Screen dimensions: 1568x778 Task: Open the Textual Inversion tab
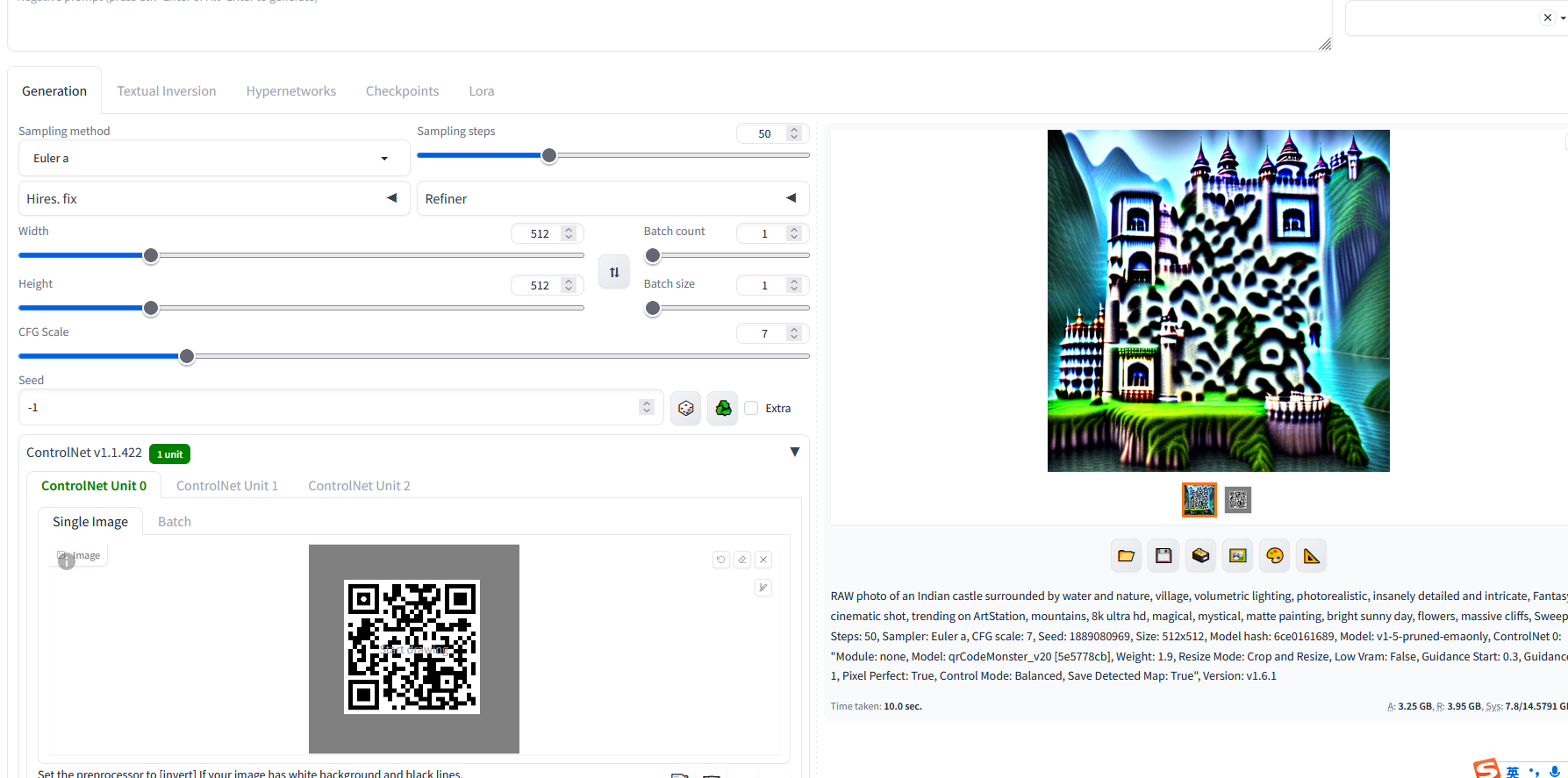167,91
